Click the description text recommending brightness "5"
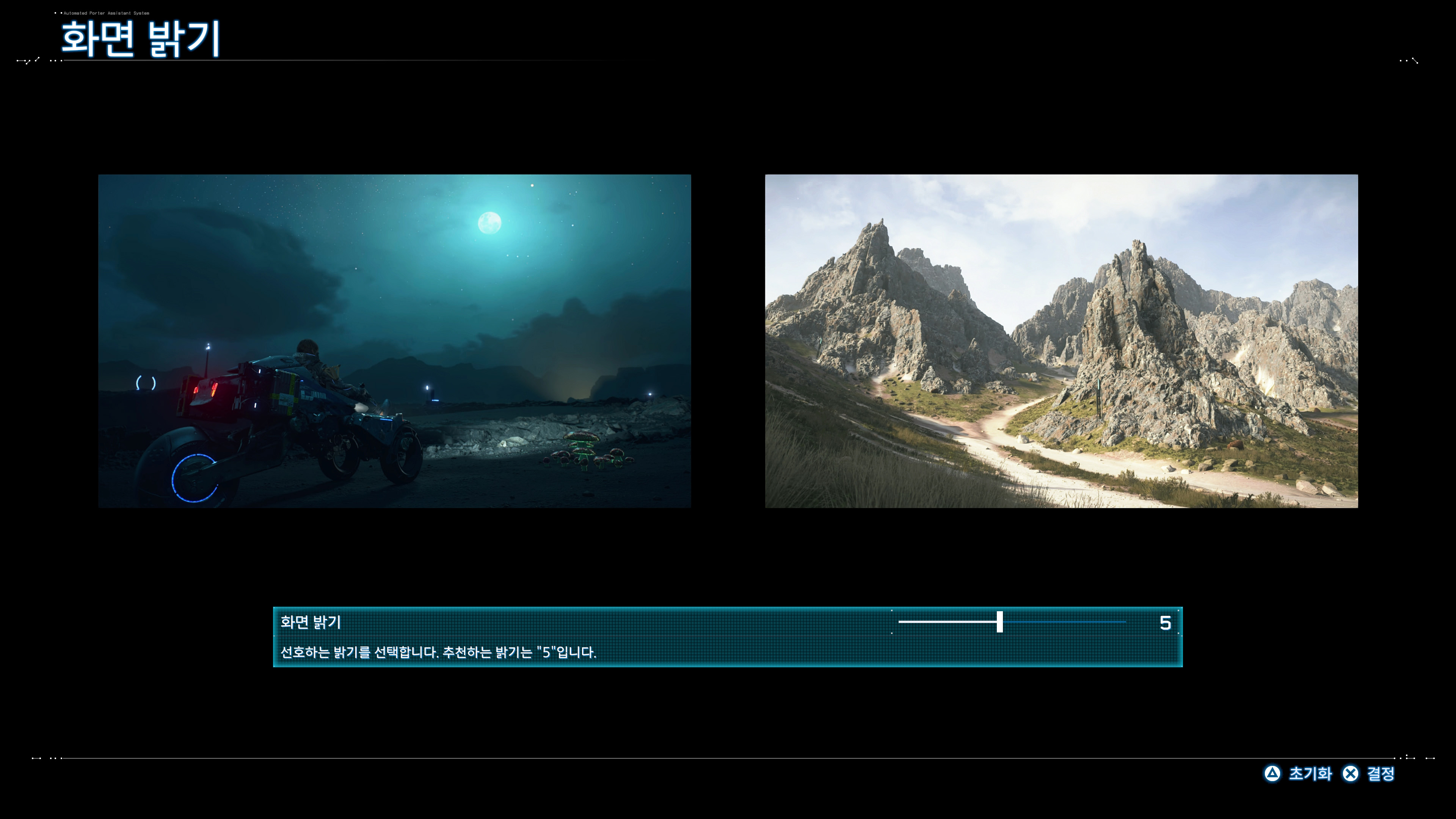Image resolution: width=1456 pixels, height=819 pixels. (438, 652)
